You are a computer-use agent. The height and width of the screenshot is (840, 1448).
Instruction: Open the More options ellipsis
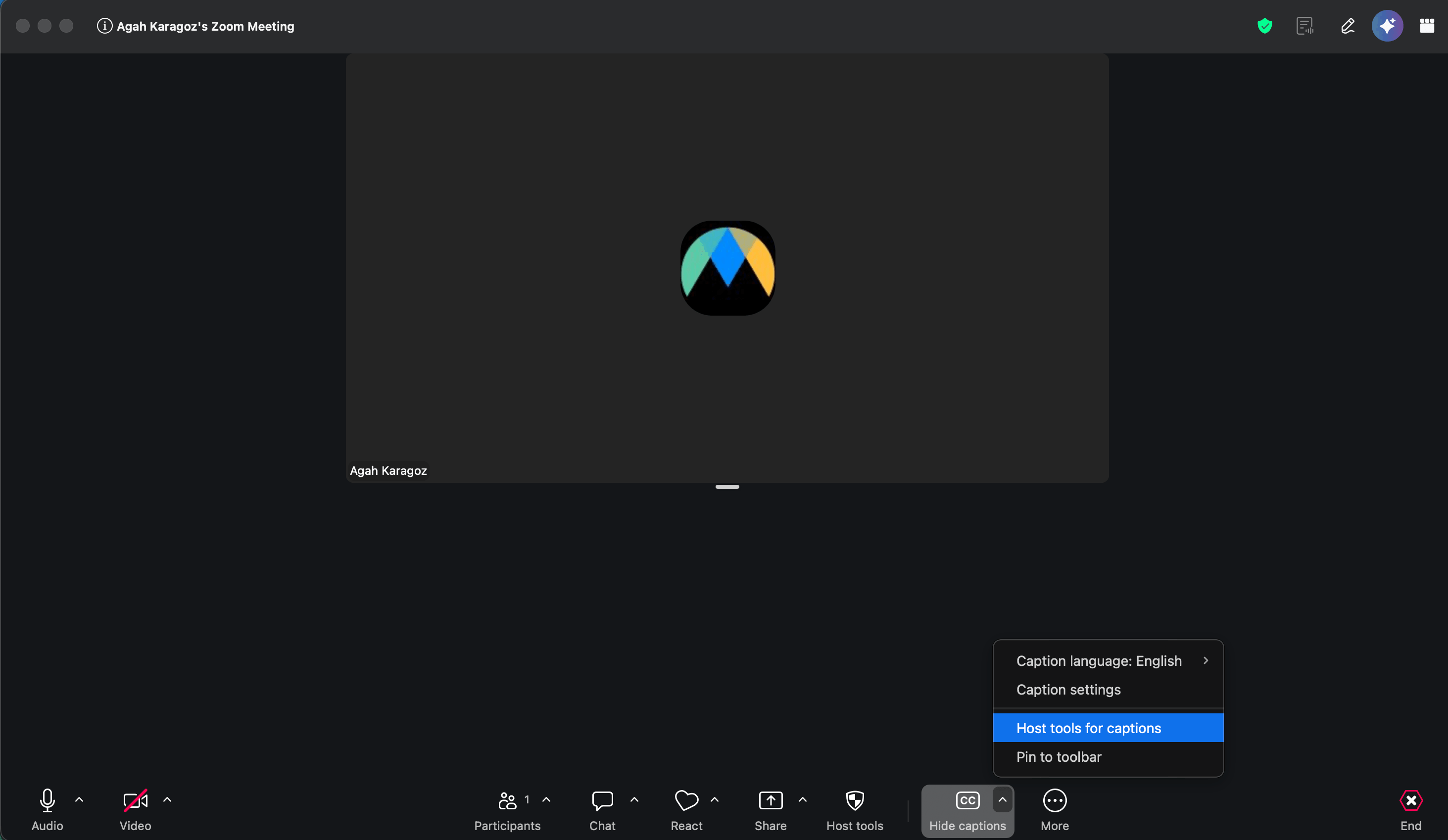(1055, 800)
